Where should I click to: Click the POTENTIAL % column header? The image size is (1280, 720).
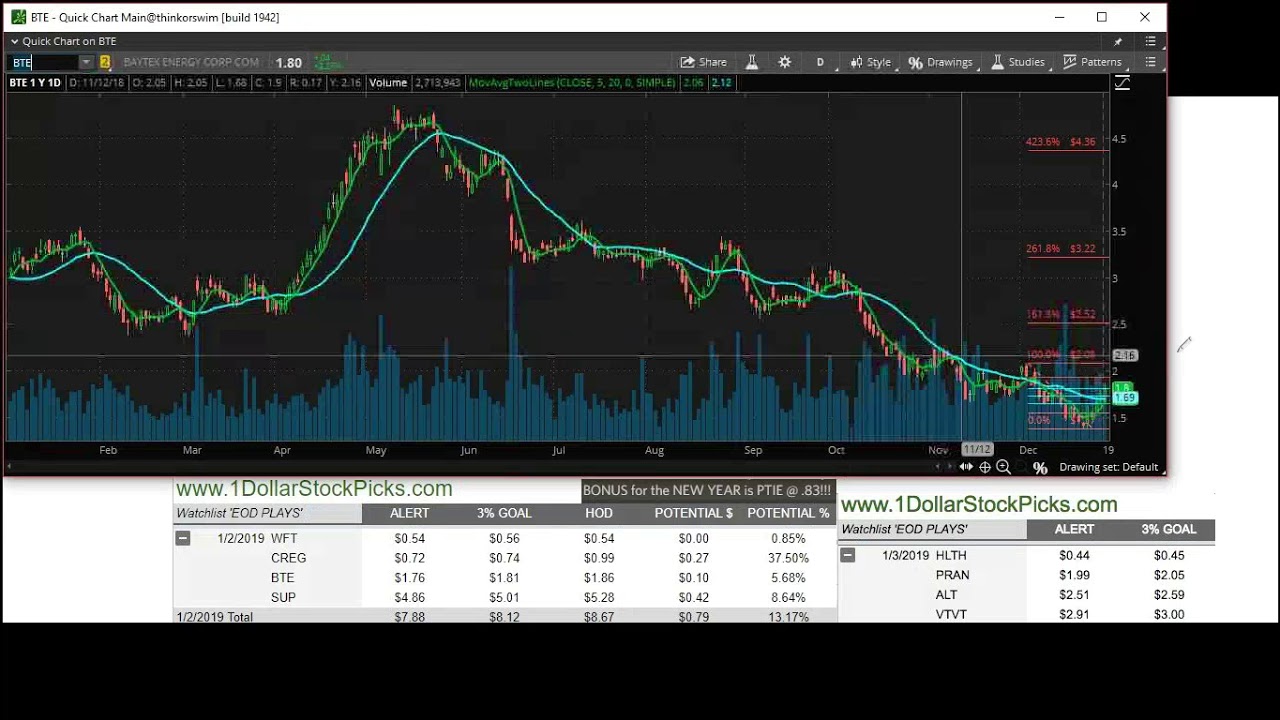pos(788,513)
